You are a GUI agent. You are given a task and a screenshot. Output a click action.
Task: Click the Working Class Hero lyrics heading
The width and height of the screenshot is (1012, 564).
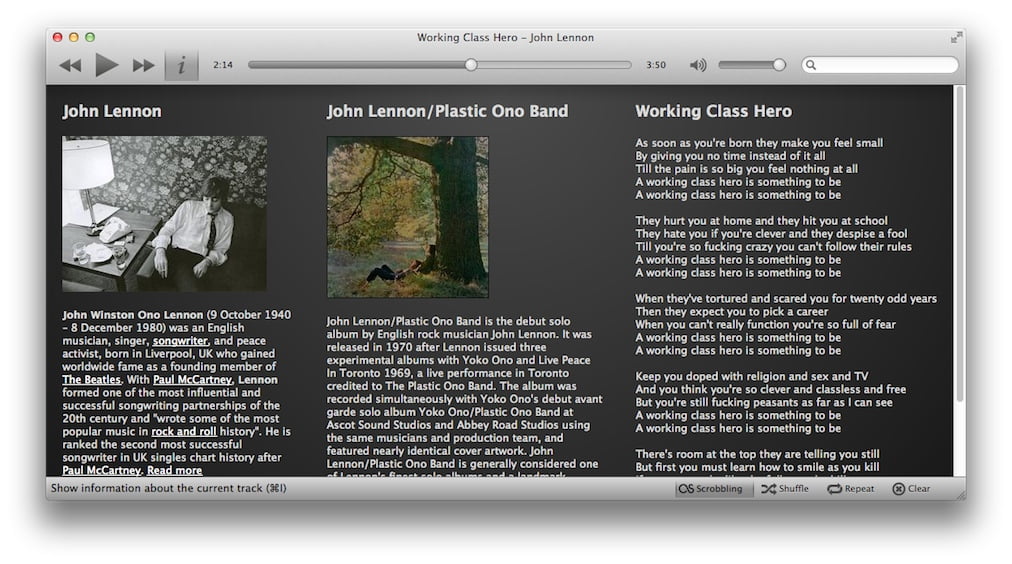[713, 111]
